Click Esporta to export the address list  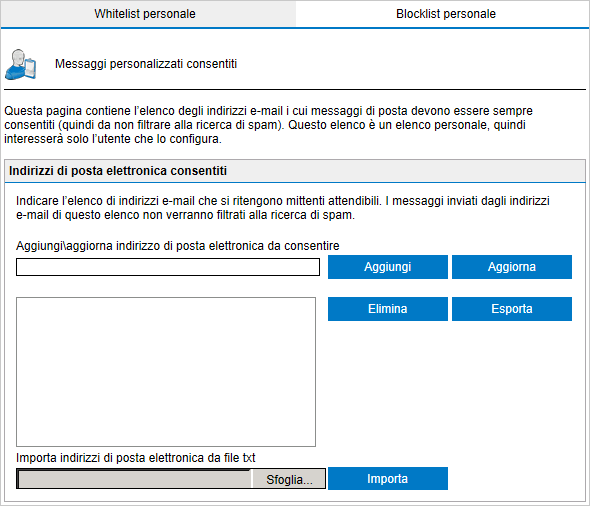[x=512, y=309]
